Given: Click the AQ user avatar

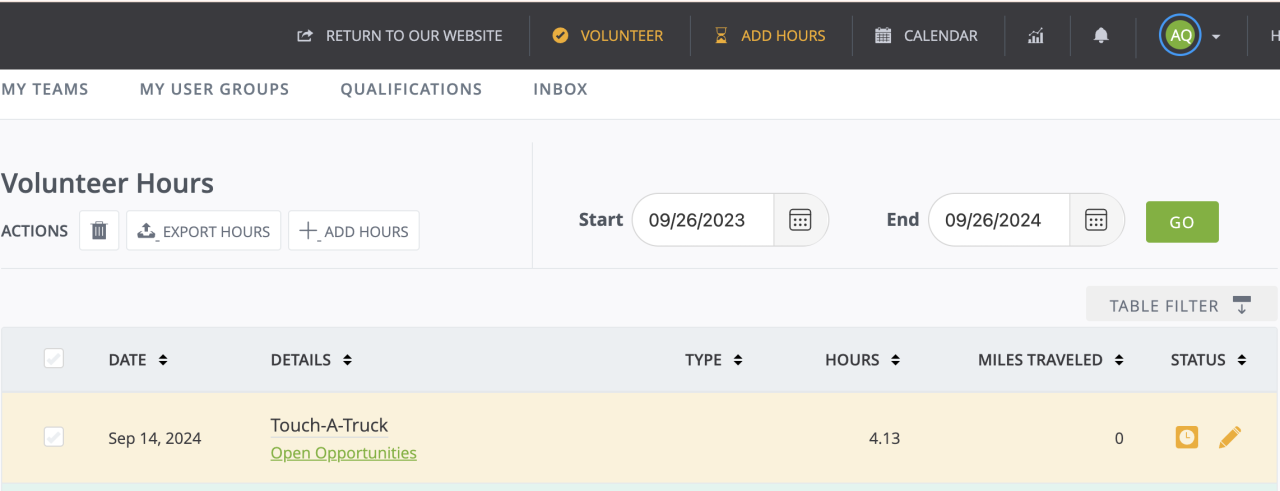Looking at the screenshot, I should 1180,36.
